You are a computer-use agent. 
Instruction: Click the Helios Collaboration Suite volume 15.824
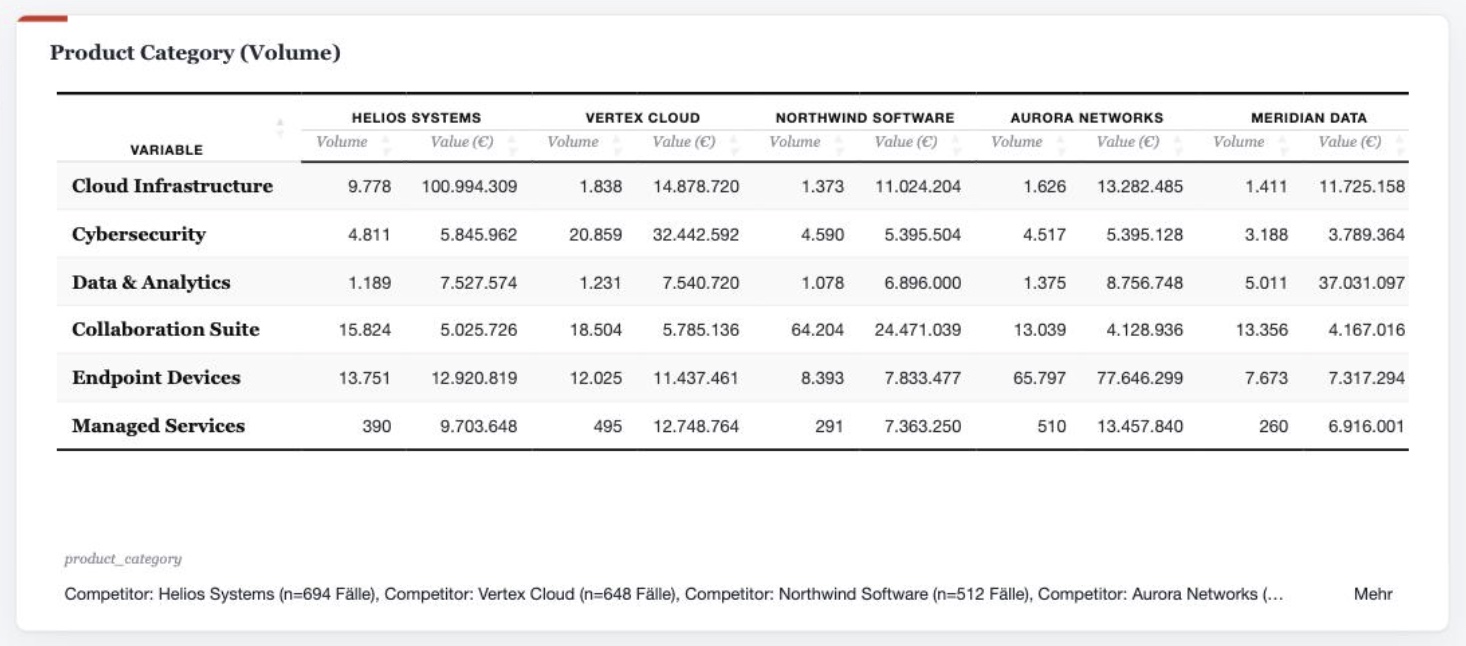[365, 329]
